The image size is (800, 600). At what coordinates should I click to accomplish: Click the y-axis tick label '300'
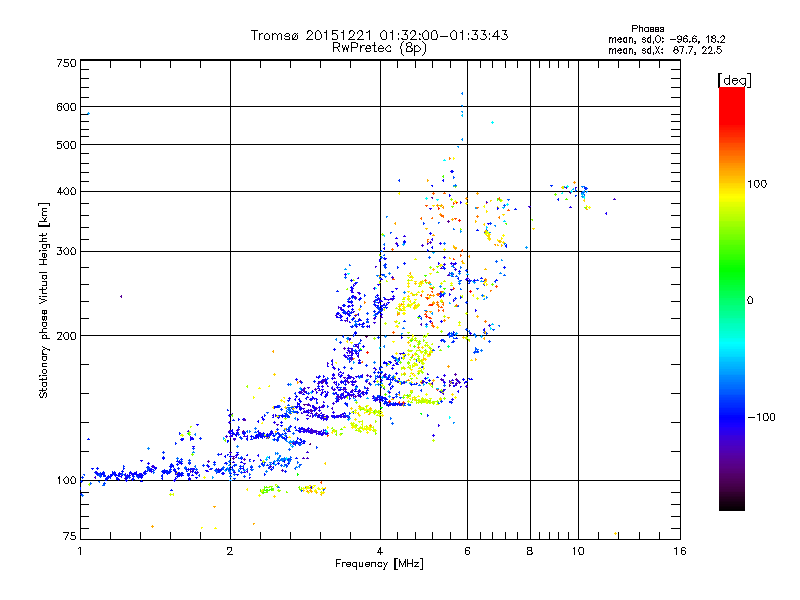pos(67,251)
